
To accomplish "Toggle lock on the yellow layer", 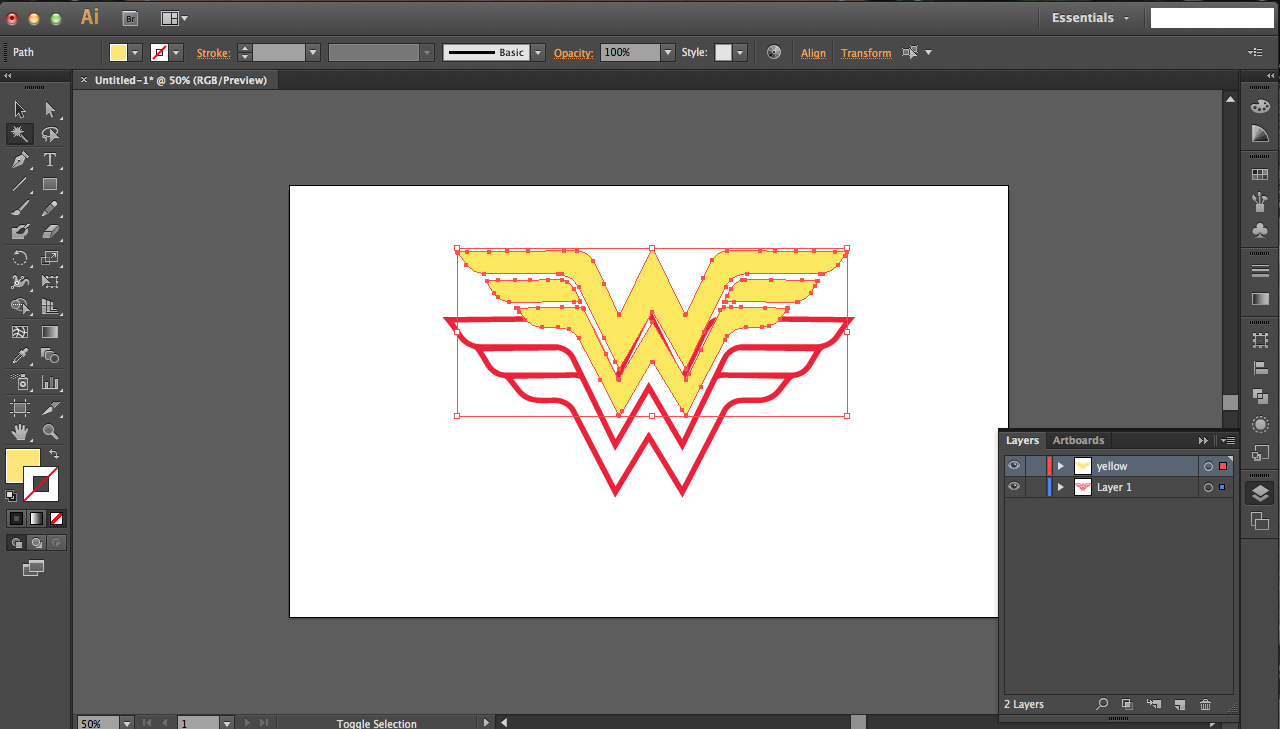I will click(x=1035, y=466).
